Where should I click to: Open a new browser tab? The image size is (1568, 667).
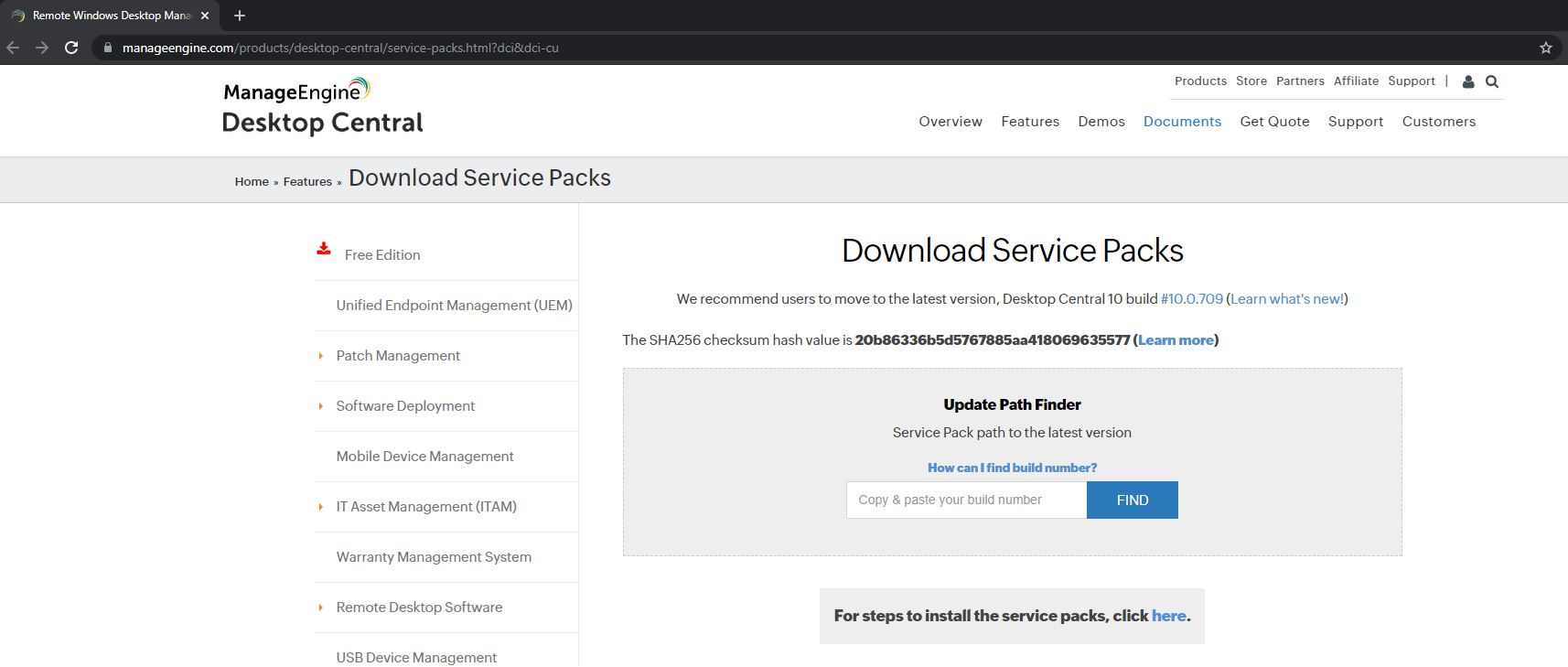[x=240, y=16]
